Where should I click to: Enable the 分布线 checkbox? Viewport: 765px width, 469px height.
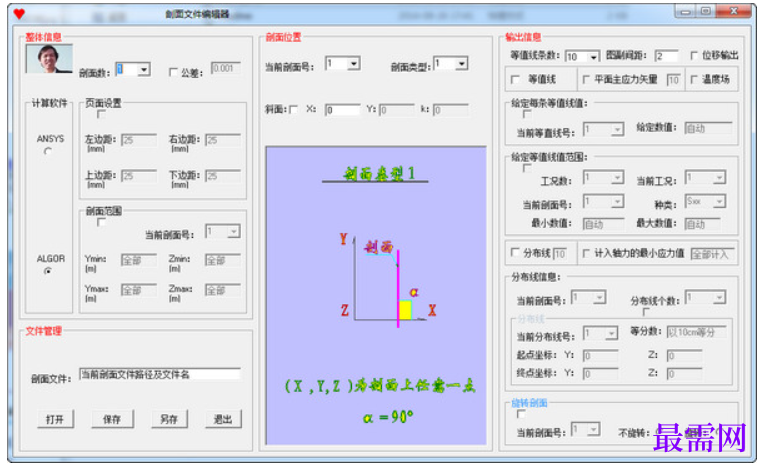pos(515,252)
